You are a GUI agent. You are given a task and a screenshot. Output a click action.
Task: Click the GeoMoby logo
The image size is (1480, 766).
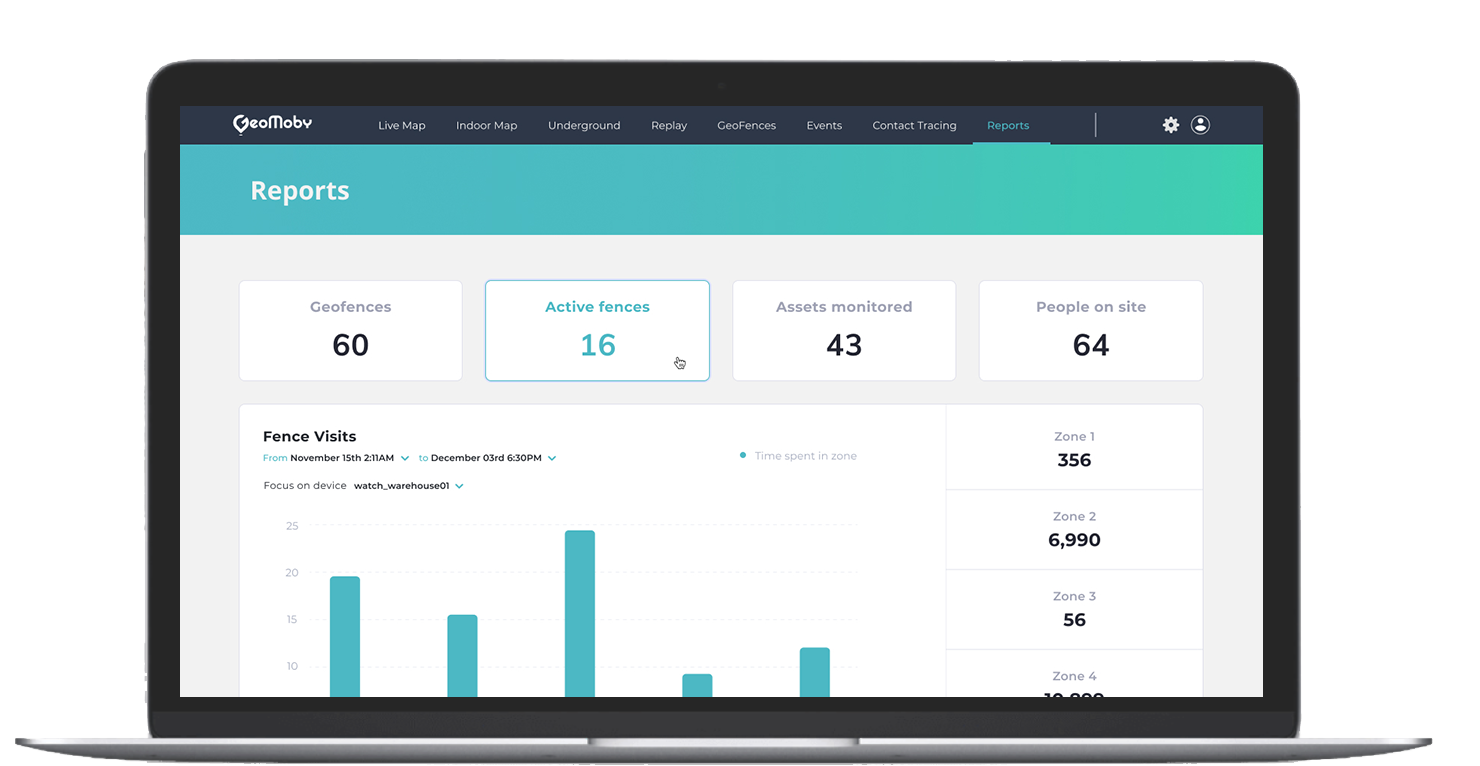(271, 123)
